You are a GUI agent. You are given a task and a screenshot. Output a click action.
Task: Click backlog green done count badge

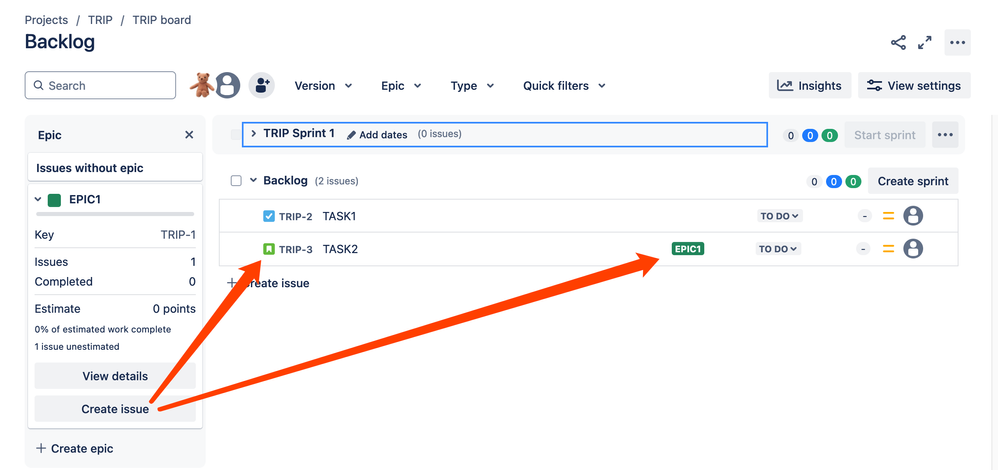pos(854,182)
